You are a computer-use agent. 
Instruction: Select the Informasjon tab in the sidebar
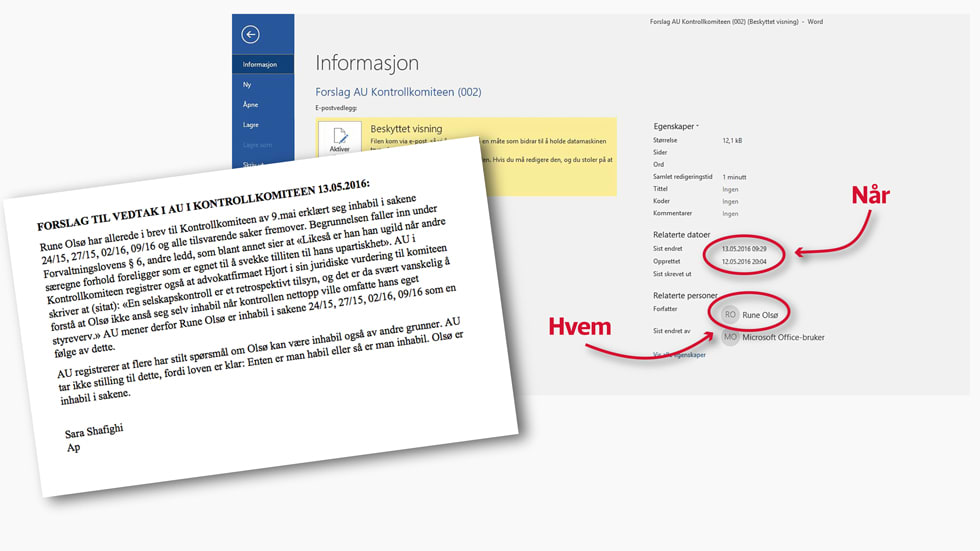pos(260,64)
